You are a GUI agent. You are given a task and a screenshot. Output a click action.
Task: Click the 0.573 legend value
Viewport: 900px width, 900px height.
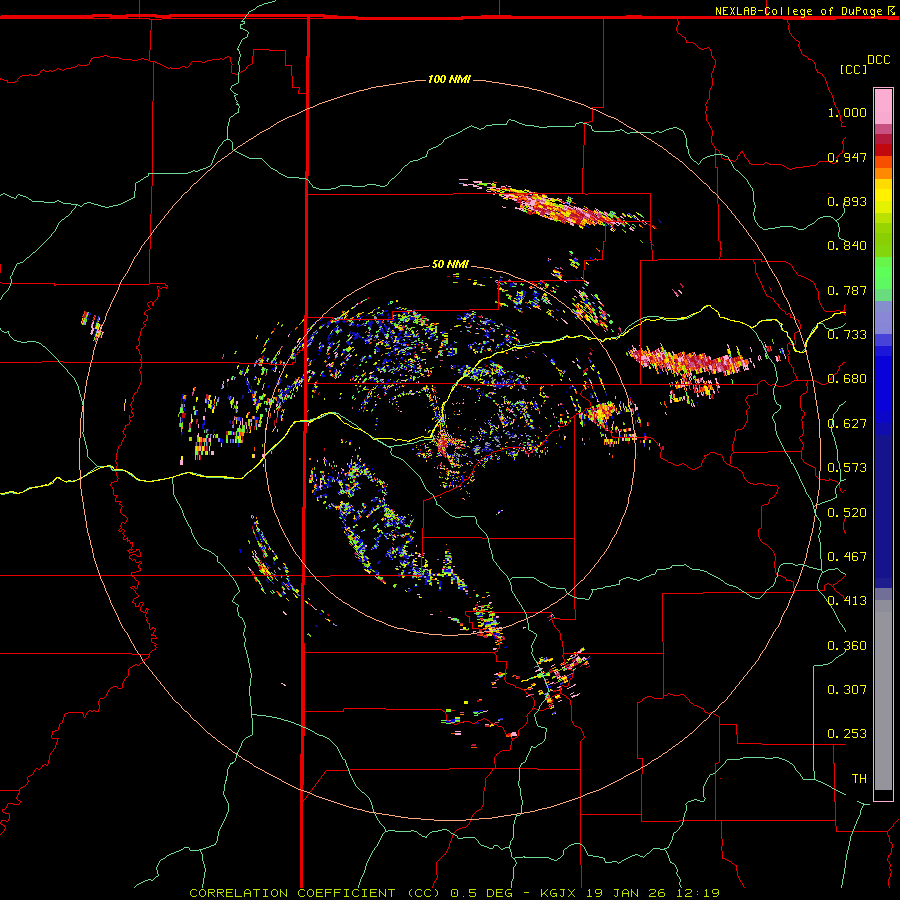(x=847, y=468)
